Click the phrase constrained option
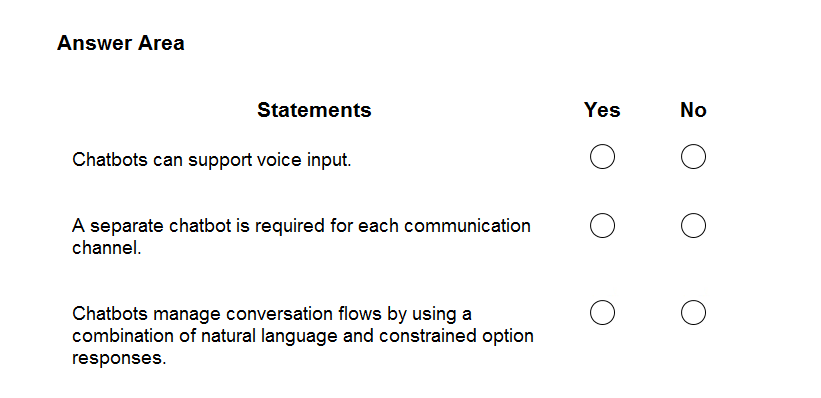 click(x=456, y=336)
